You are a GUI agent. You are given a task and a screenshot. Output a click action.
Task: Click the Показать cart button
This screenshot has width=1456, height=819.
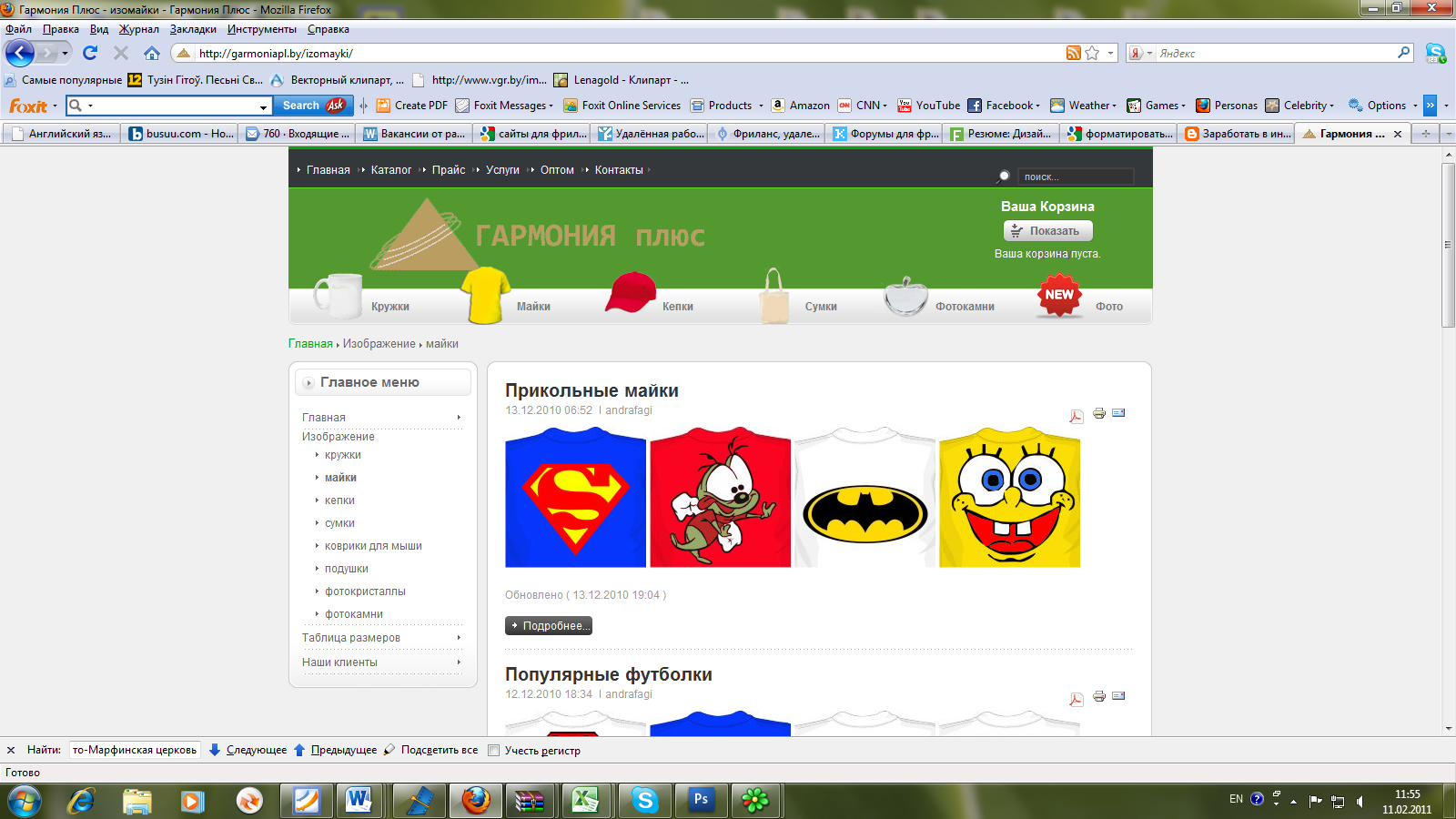[x=1047, y=231]
